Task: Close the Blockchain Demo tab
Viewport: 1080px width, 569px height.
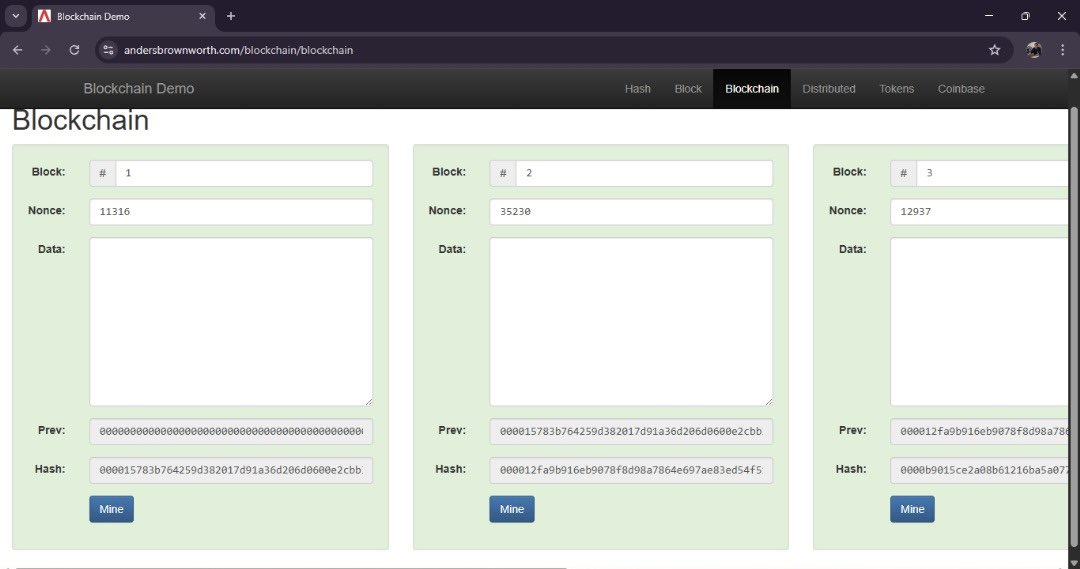Action: pyautogui.click(x=202, y=16)
